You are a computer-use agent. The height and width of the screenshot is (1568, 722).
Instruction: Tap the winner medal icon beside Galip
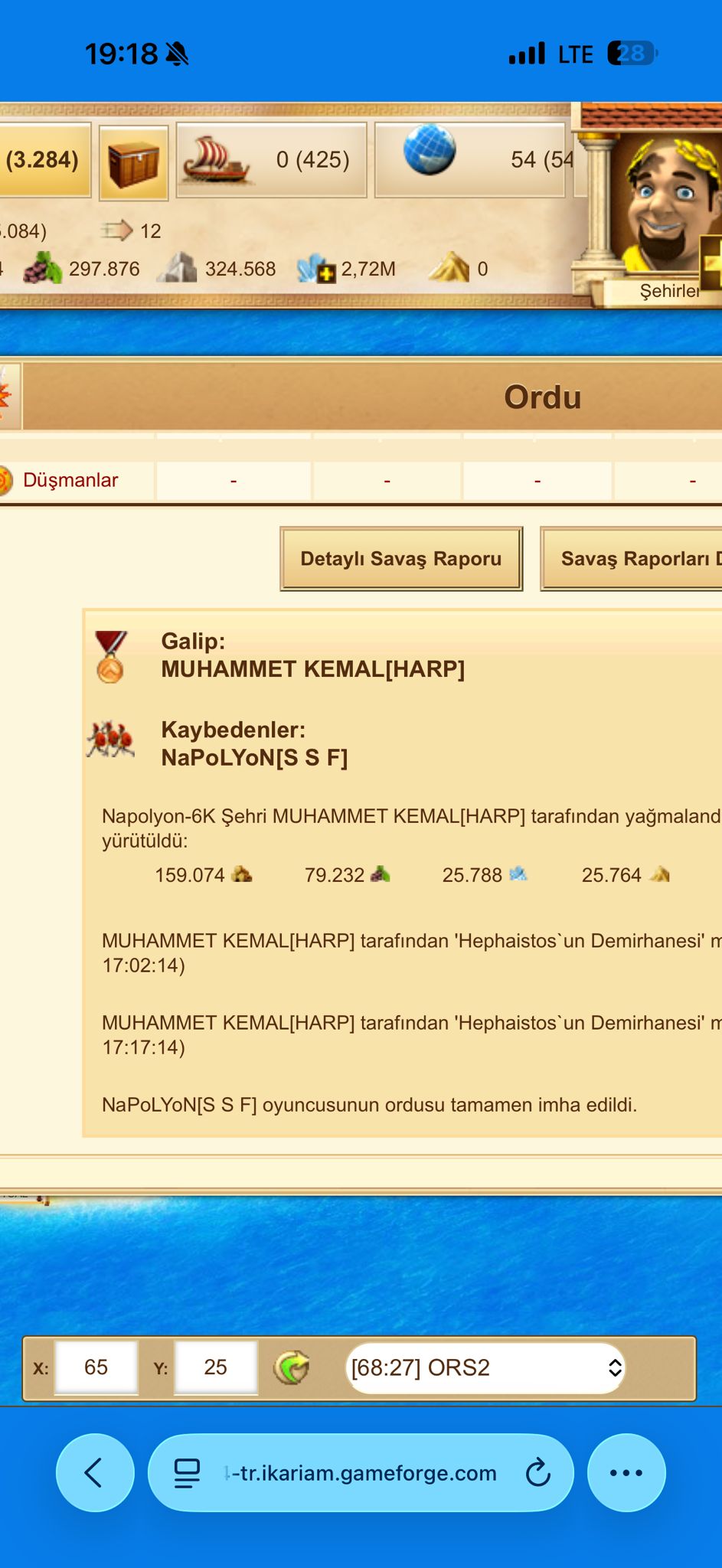110,657
